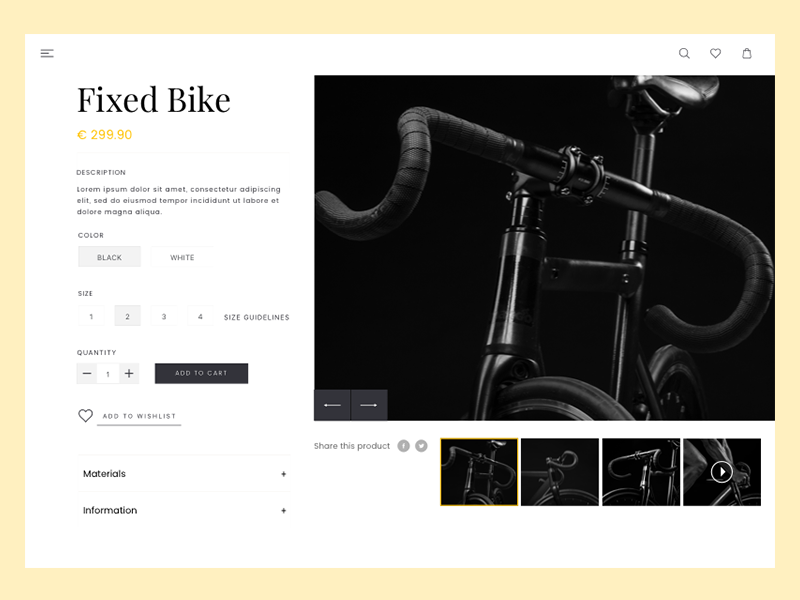Click the ADD TO CART button

pyautogui.click(x=202, y=373)
